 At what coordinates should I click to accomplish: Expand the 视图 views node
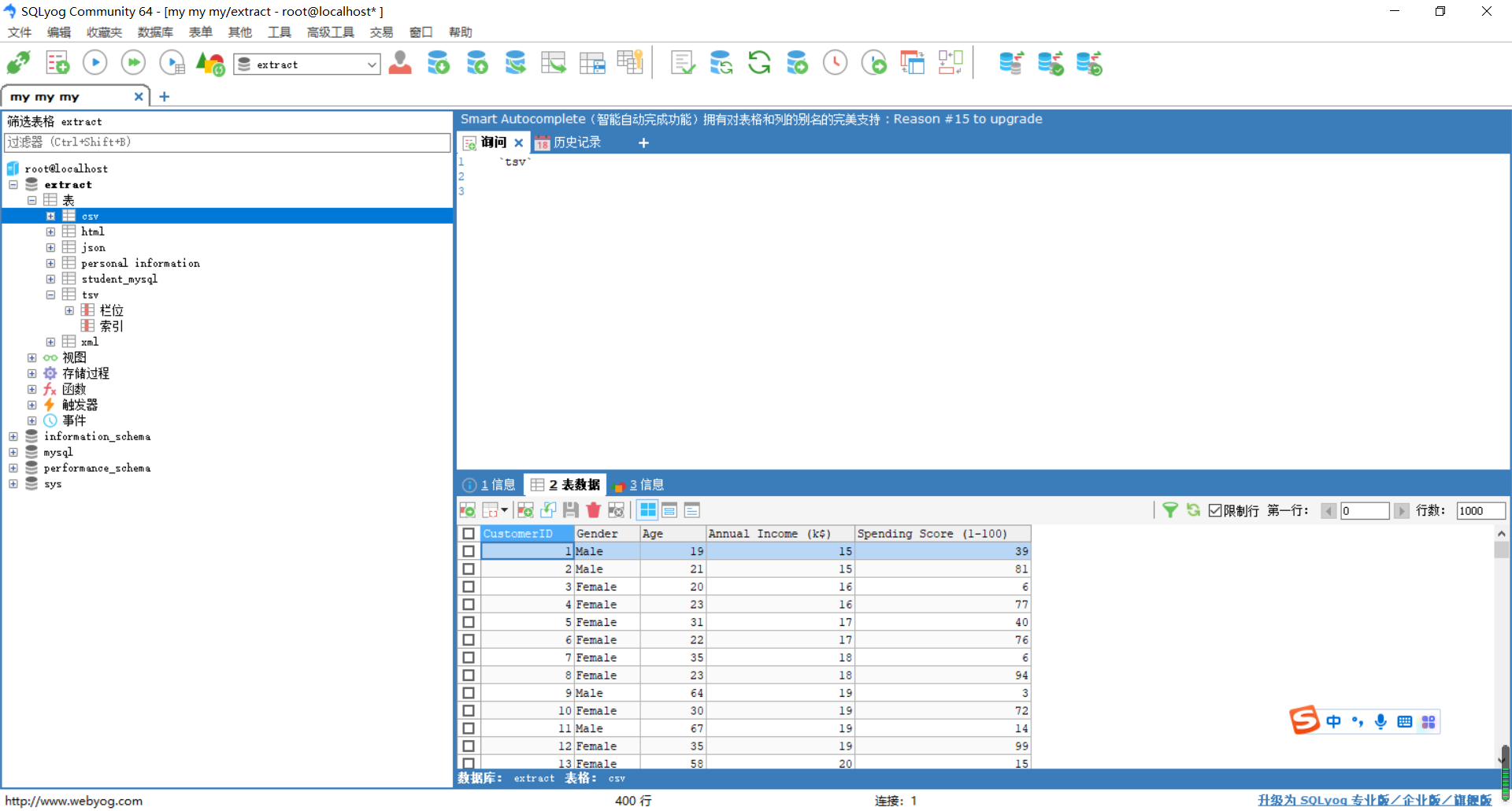32,357
